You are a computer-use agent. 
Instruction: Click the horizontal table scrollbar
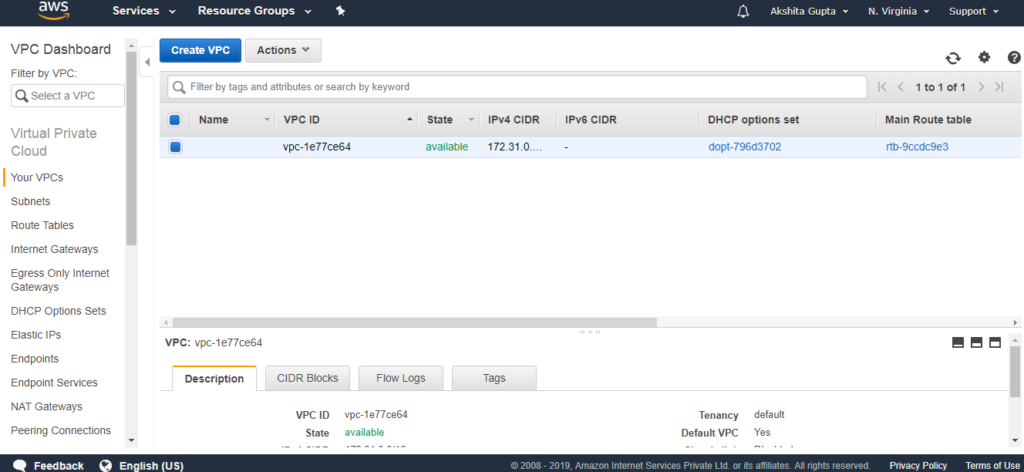click(415, 323)
